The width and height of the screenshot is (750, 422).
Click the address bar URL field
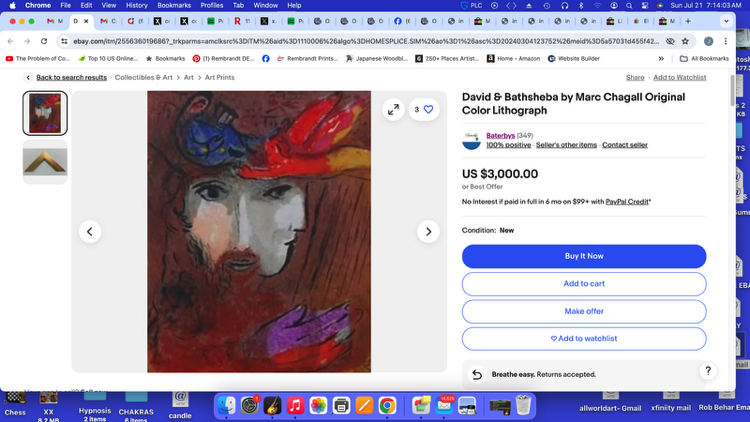point(366,41)
